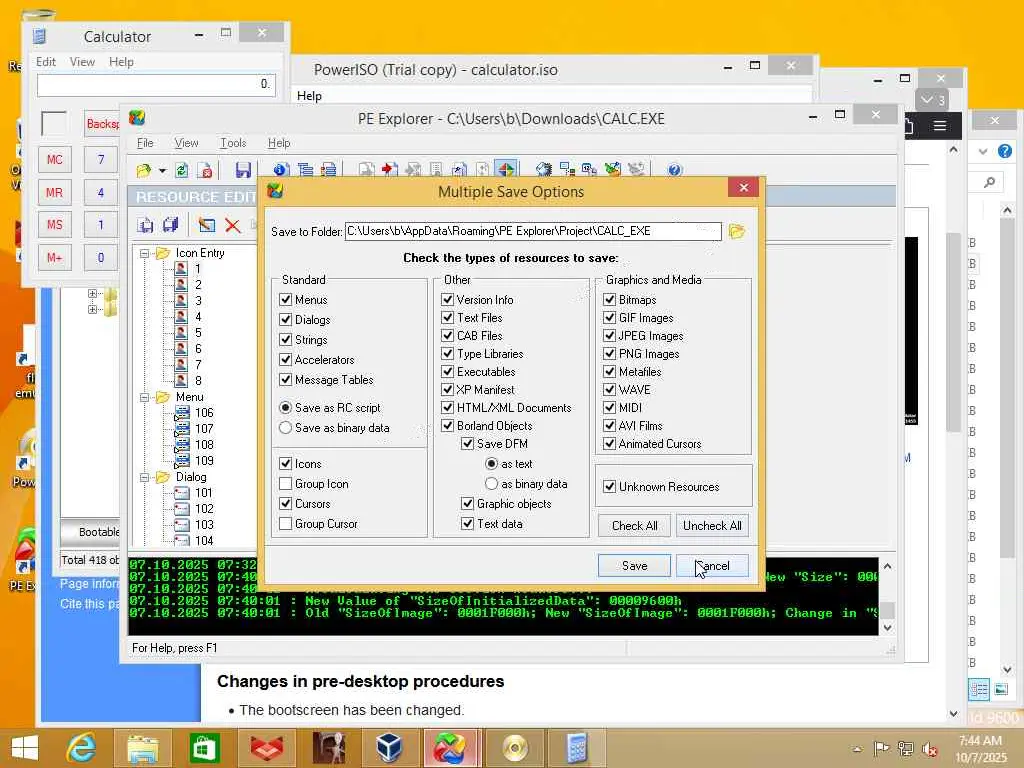This screenshot has height=768, width=1024.
Task: Click the Resource Editor colored diamond toolbar icon
Action: click(x=506, y=170)
